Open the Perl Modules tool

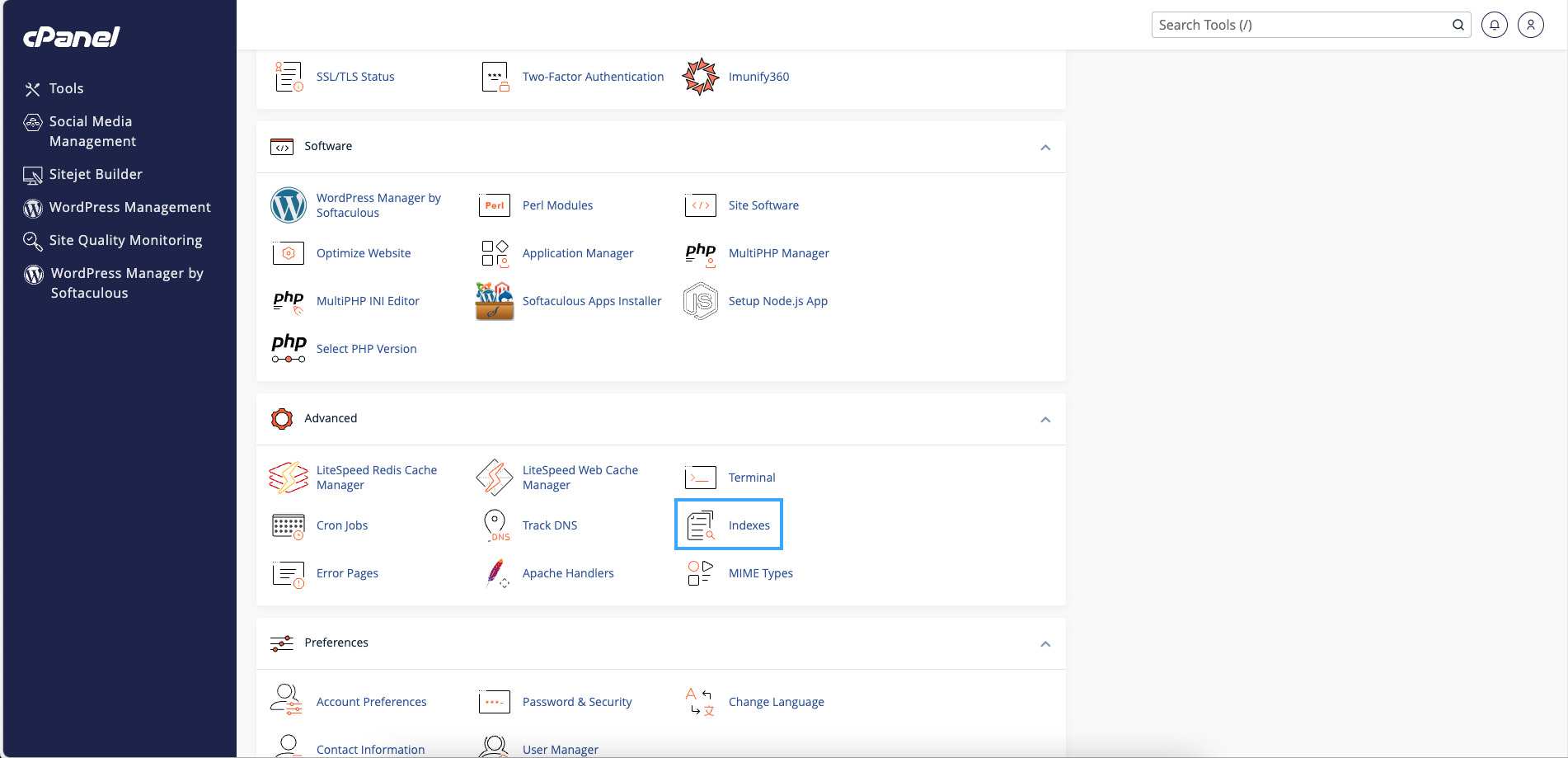pyautogui.click(x=557, y=205)
